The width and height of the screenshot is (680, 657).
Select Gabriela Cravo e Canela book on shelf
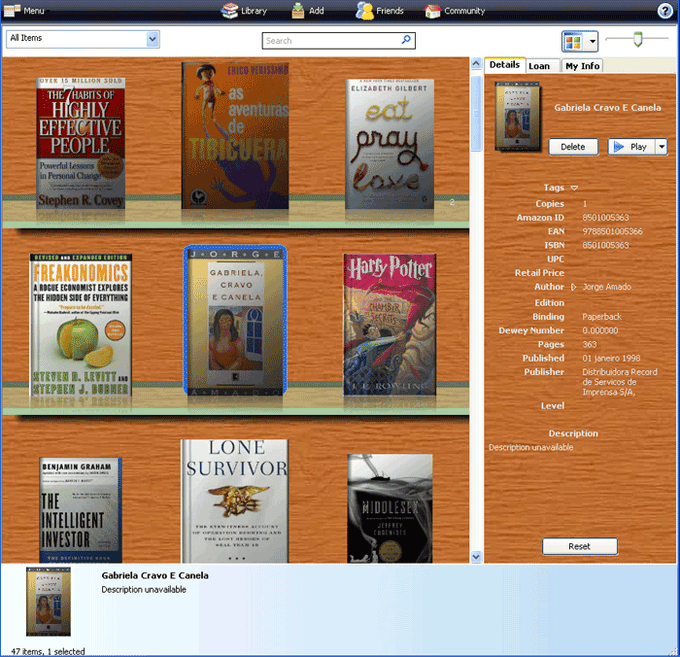[235, 320]
